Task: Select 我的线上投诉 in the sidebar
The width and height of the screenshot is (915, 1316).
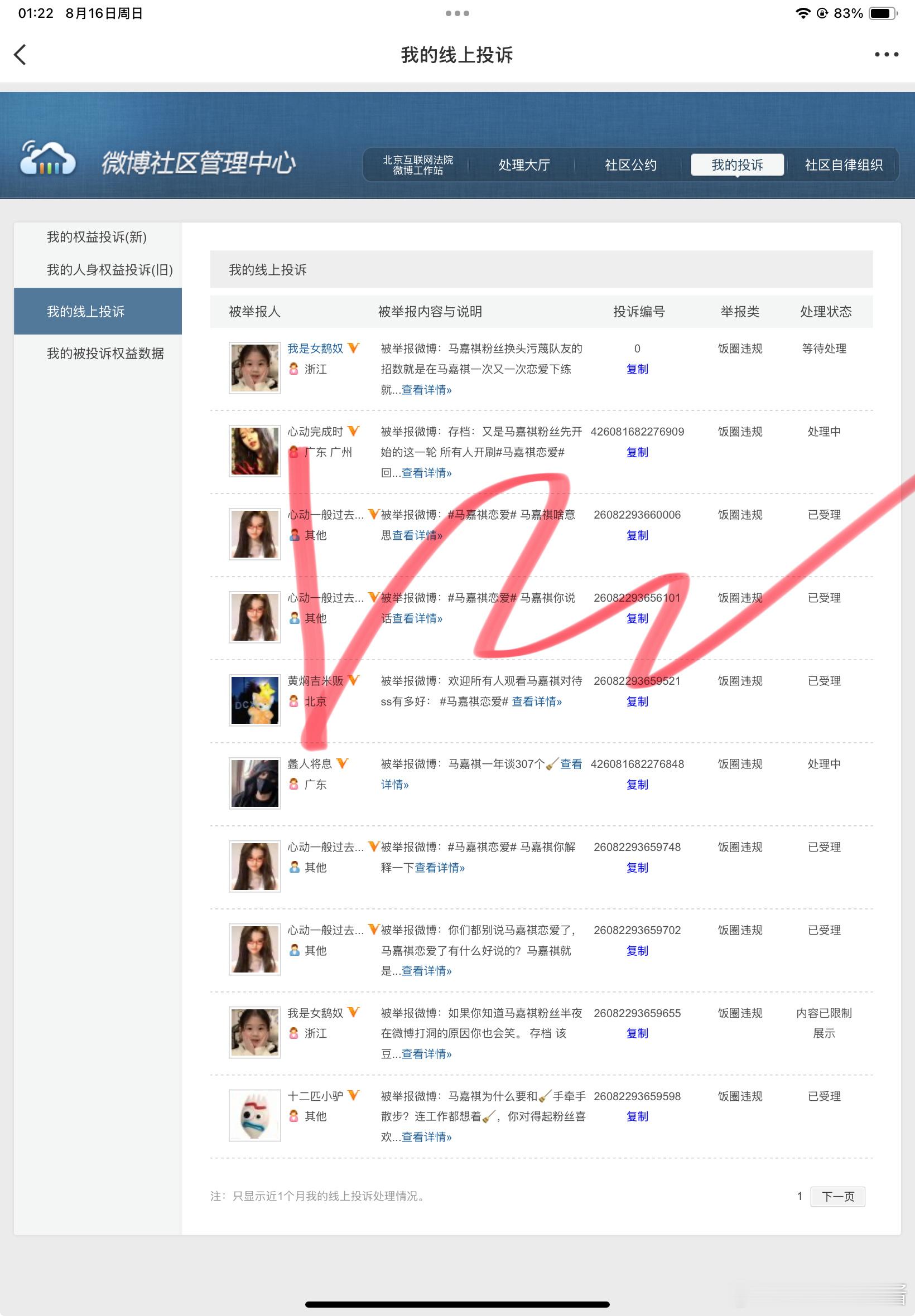Action: (x=98, y=311)
